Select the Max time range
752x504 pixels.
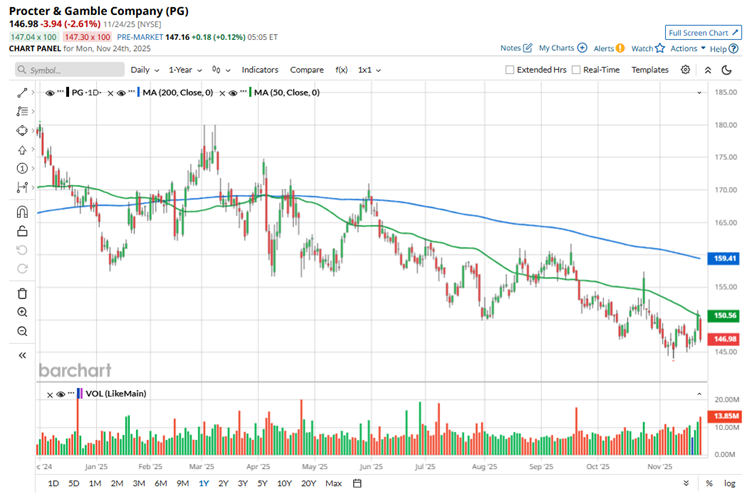pyautogui.click(x=333, y=483)
